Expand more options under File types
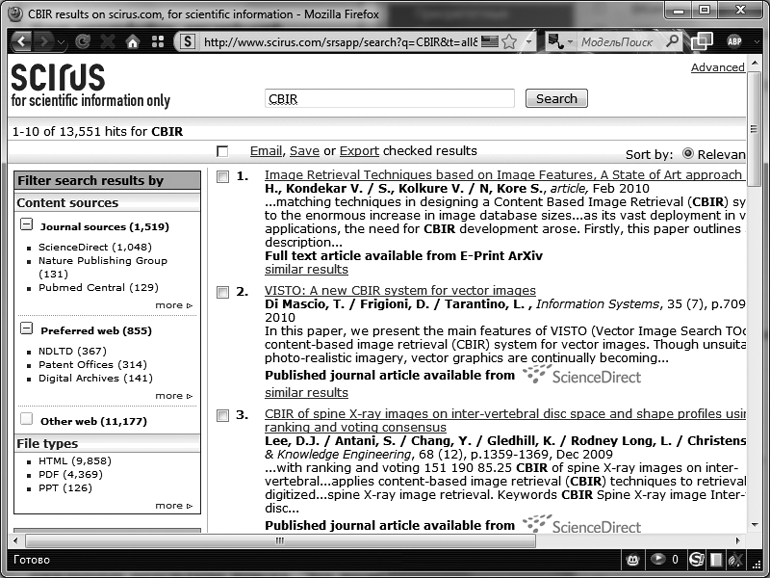This screenshot has width=770, height=578. (x=173, y=506)
